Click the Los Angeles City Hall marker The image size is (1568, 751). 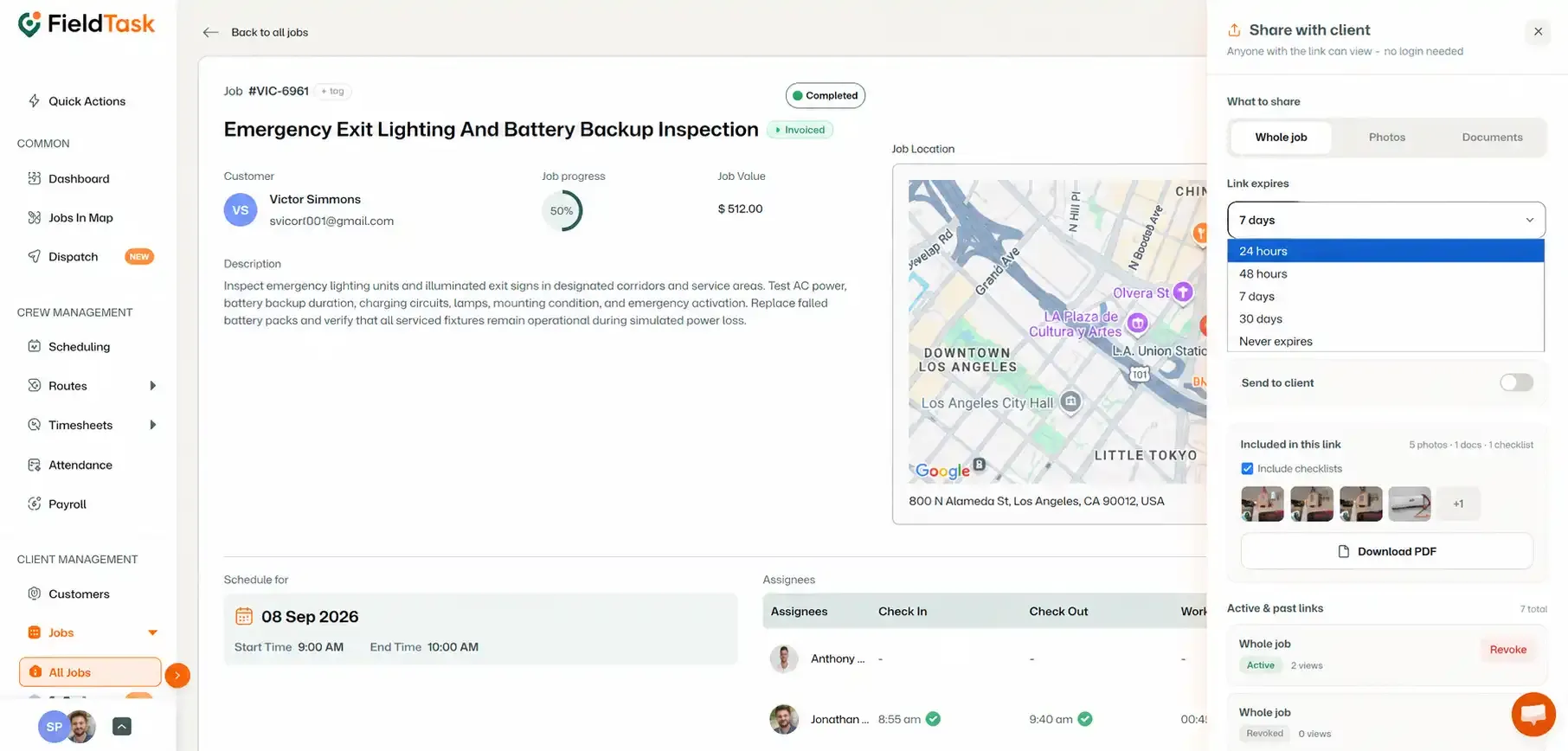coord(1071,401)
